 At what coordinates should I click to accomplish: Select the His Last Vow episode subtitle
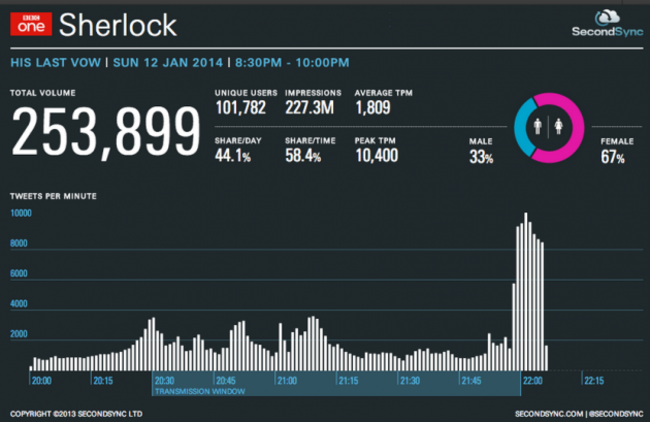pyautogui.click(x=56, y=63)
